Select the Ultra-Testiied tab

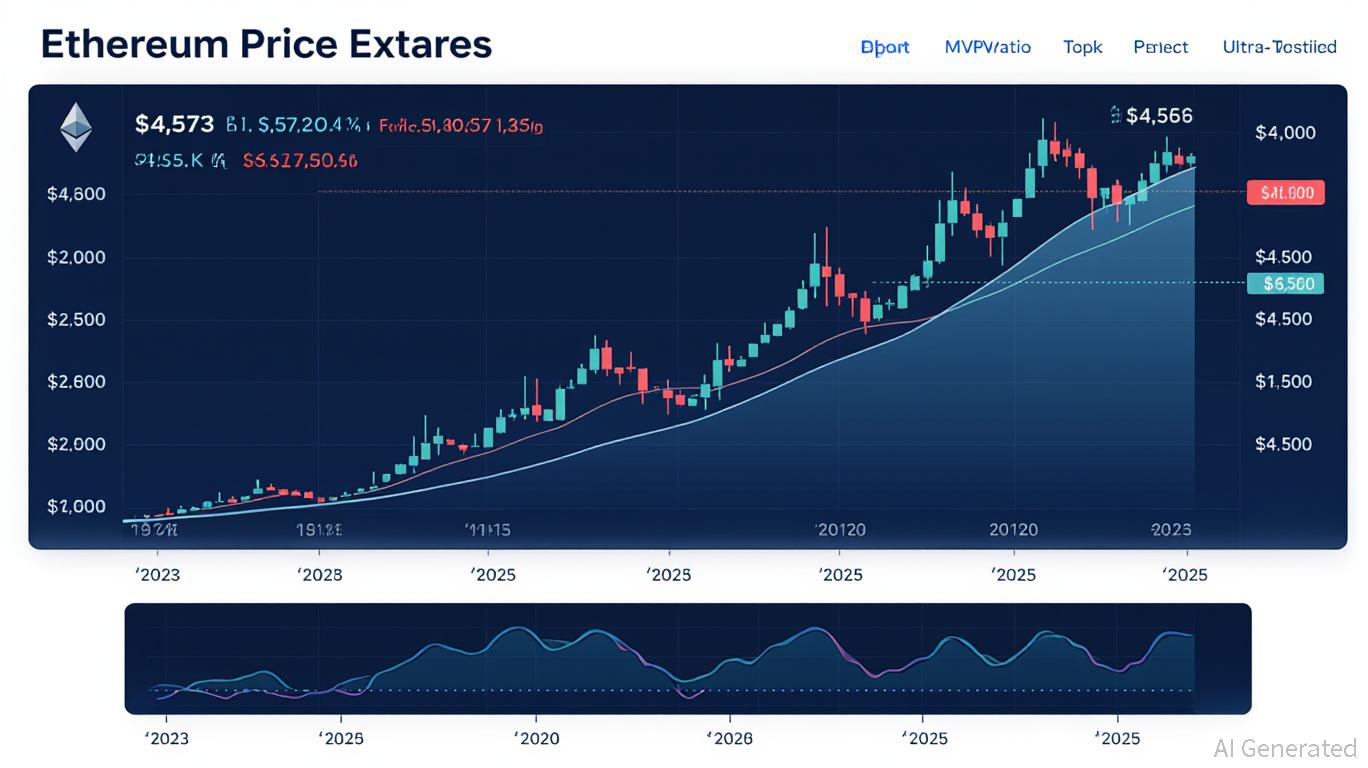[x=1279, y=47]
